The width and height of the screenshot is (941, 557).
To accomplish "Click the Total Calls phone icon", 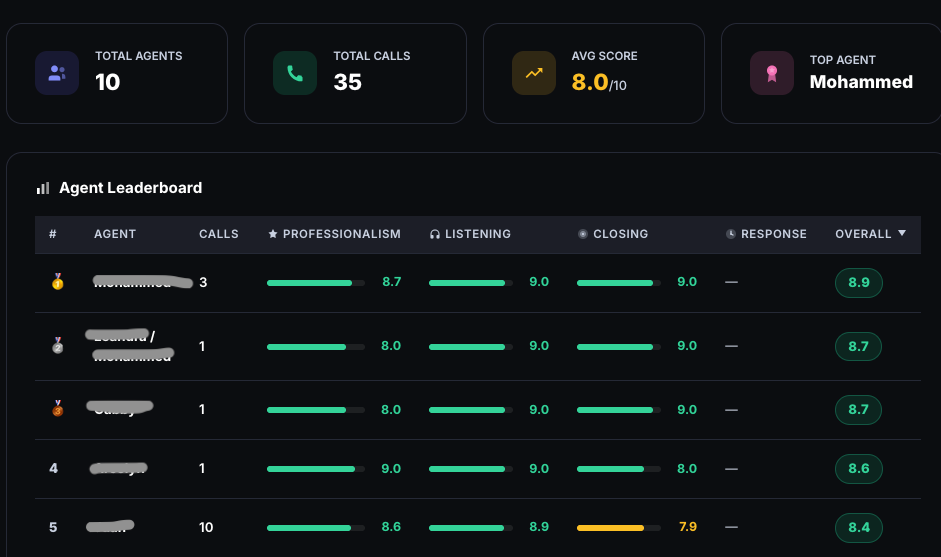I will tap(295, 73).
